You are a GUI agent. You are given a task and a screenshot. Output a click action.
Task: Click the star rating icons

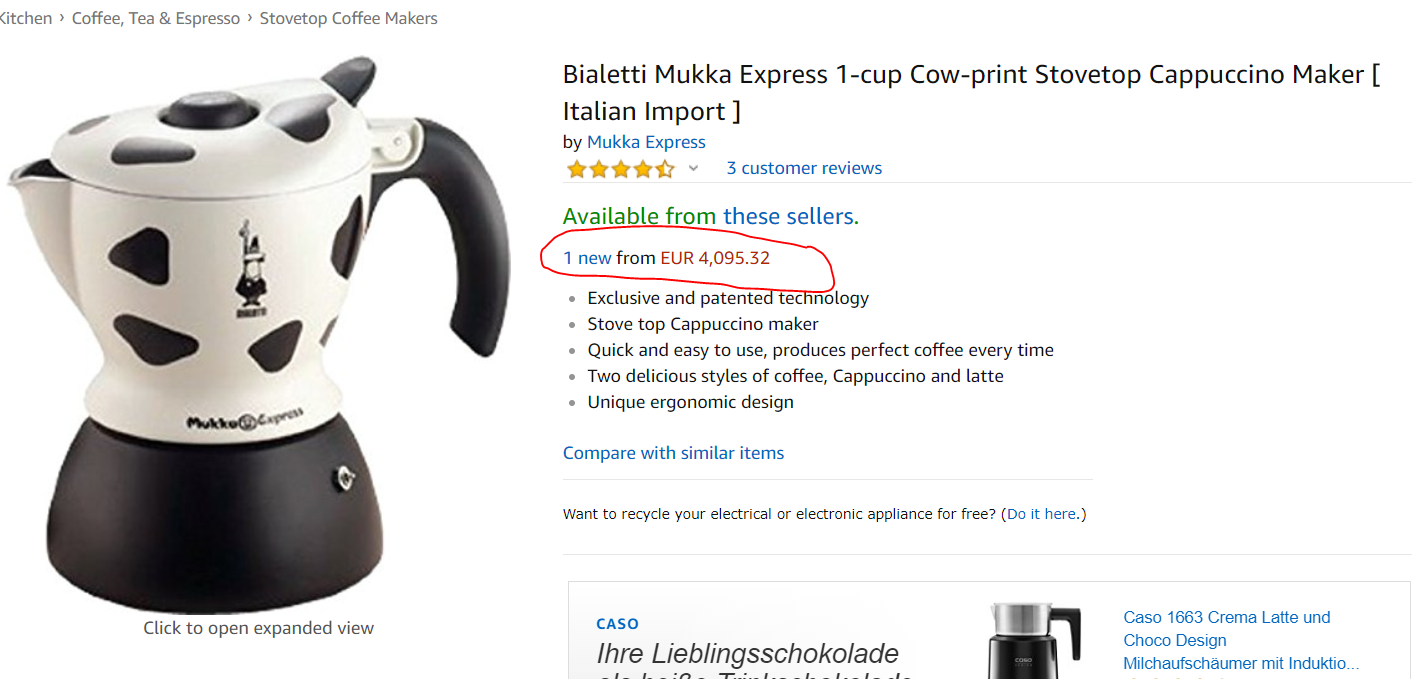[x=620, y=169]
